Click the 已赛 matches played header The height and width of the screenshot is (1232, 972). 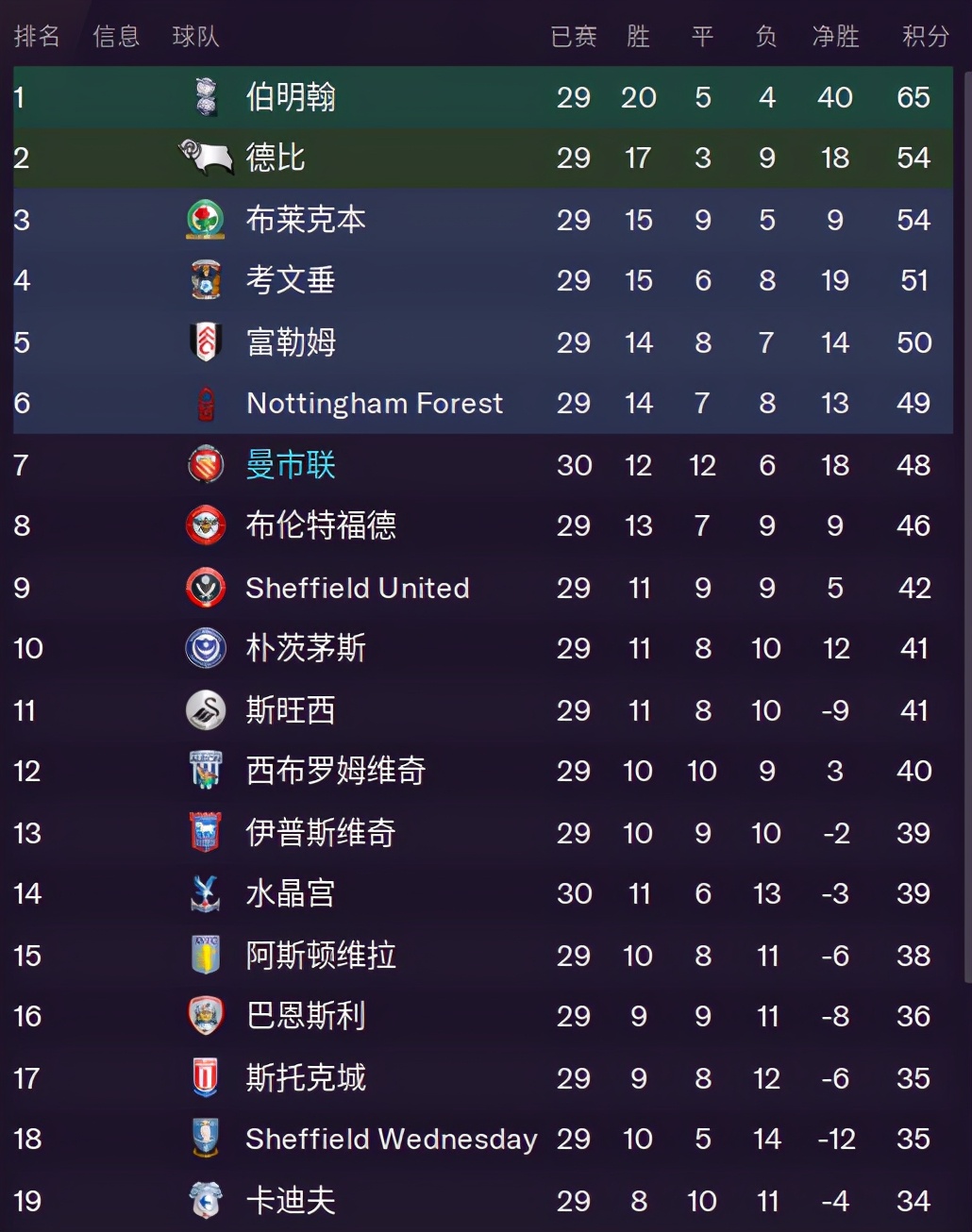(574, 37)
